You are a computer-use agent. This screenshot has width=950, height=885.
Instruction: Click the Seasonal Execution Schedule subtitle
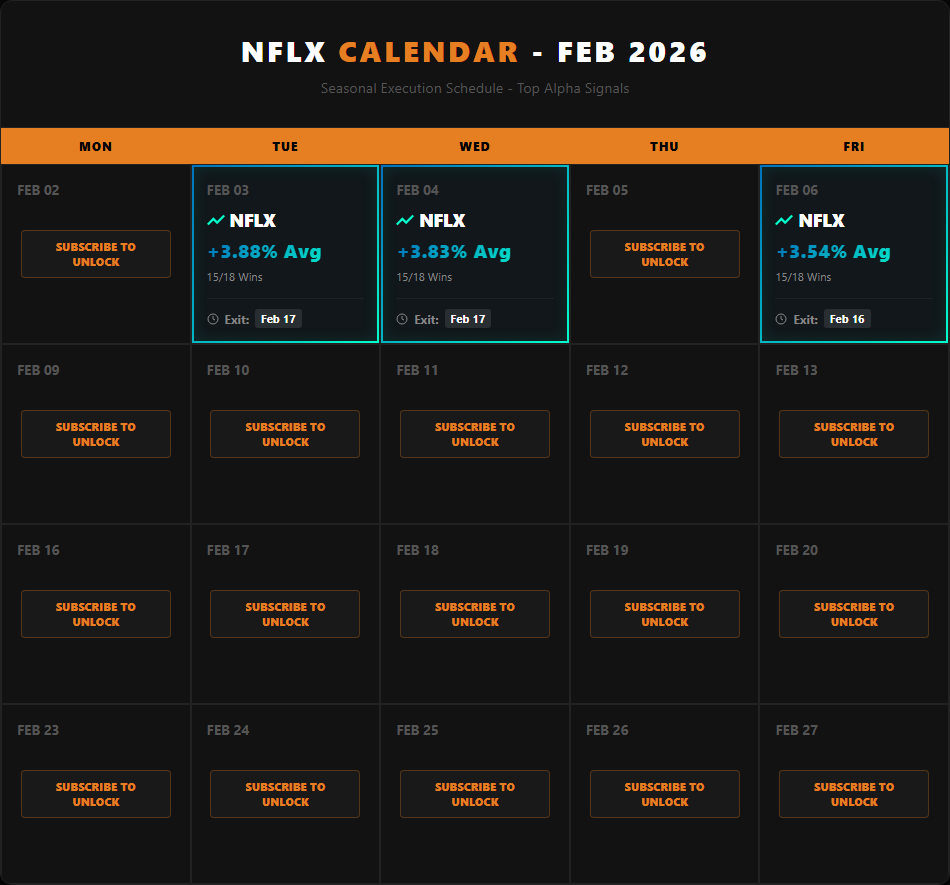point(474,88)
